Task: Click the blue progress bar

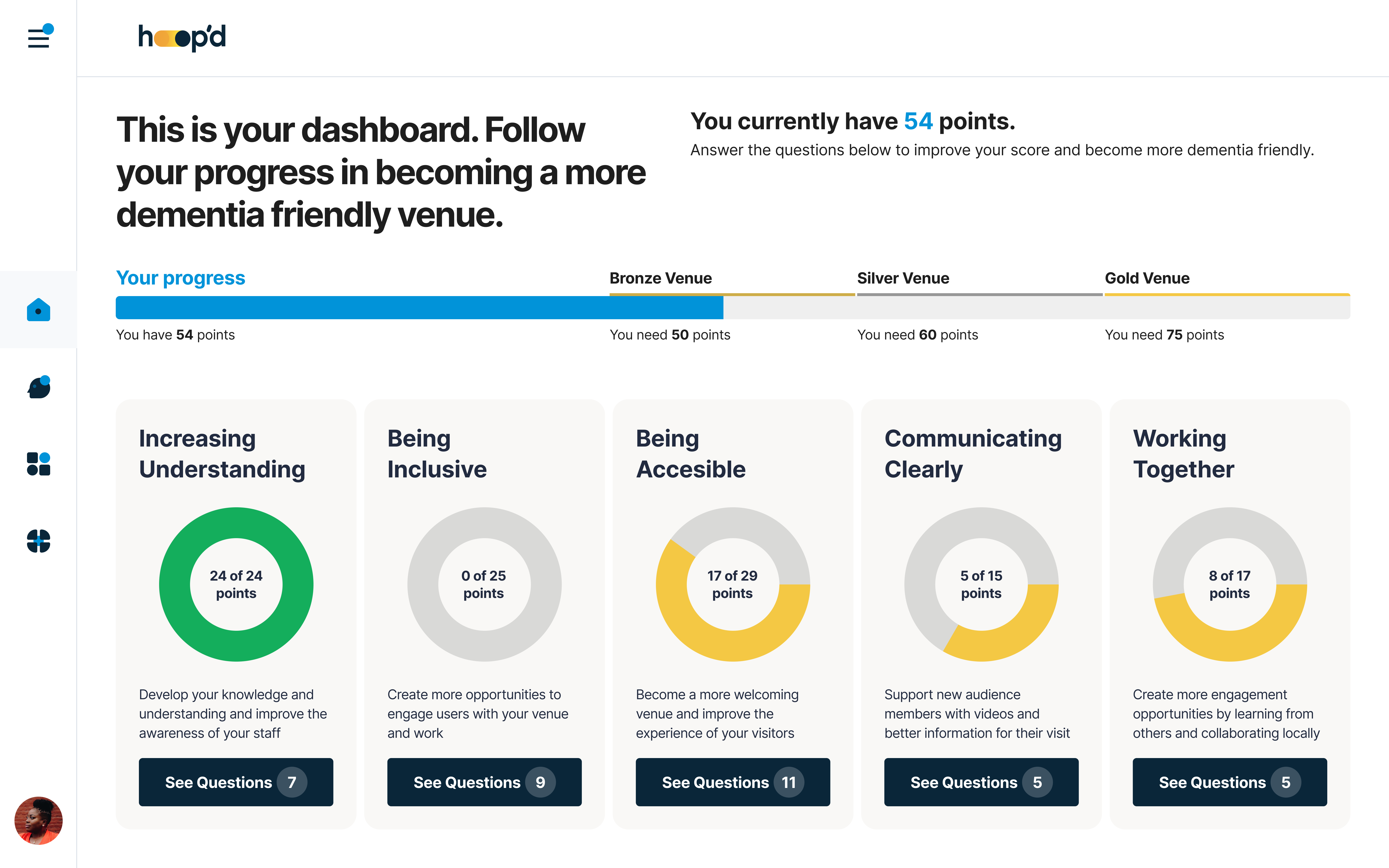Action: pos(420,308)
